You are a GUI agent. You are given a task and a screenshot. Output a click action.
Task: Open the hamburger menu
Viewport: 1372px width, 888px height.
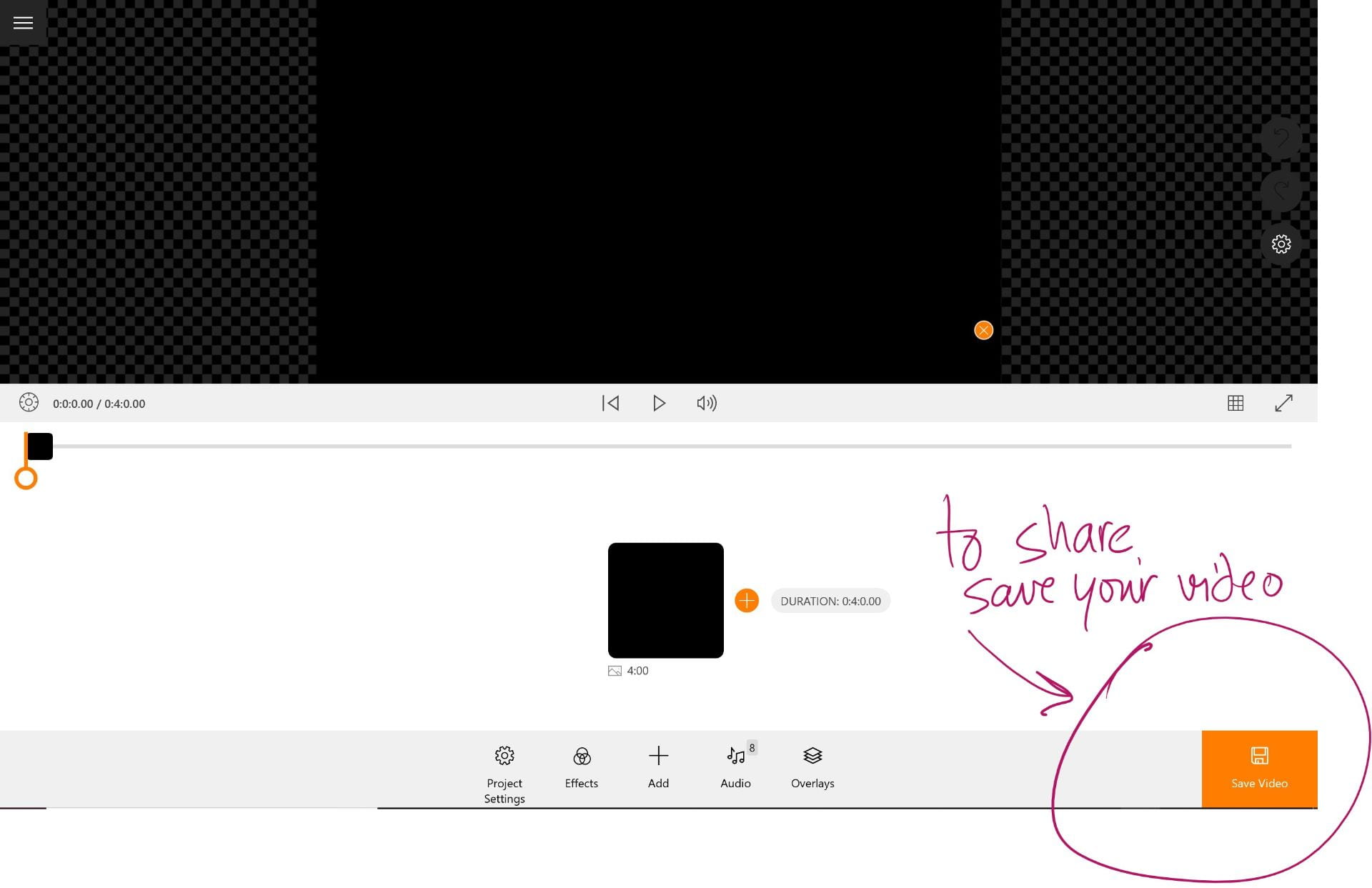click(23, 23)
